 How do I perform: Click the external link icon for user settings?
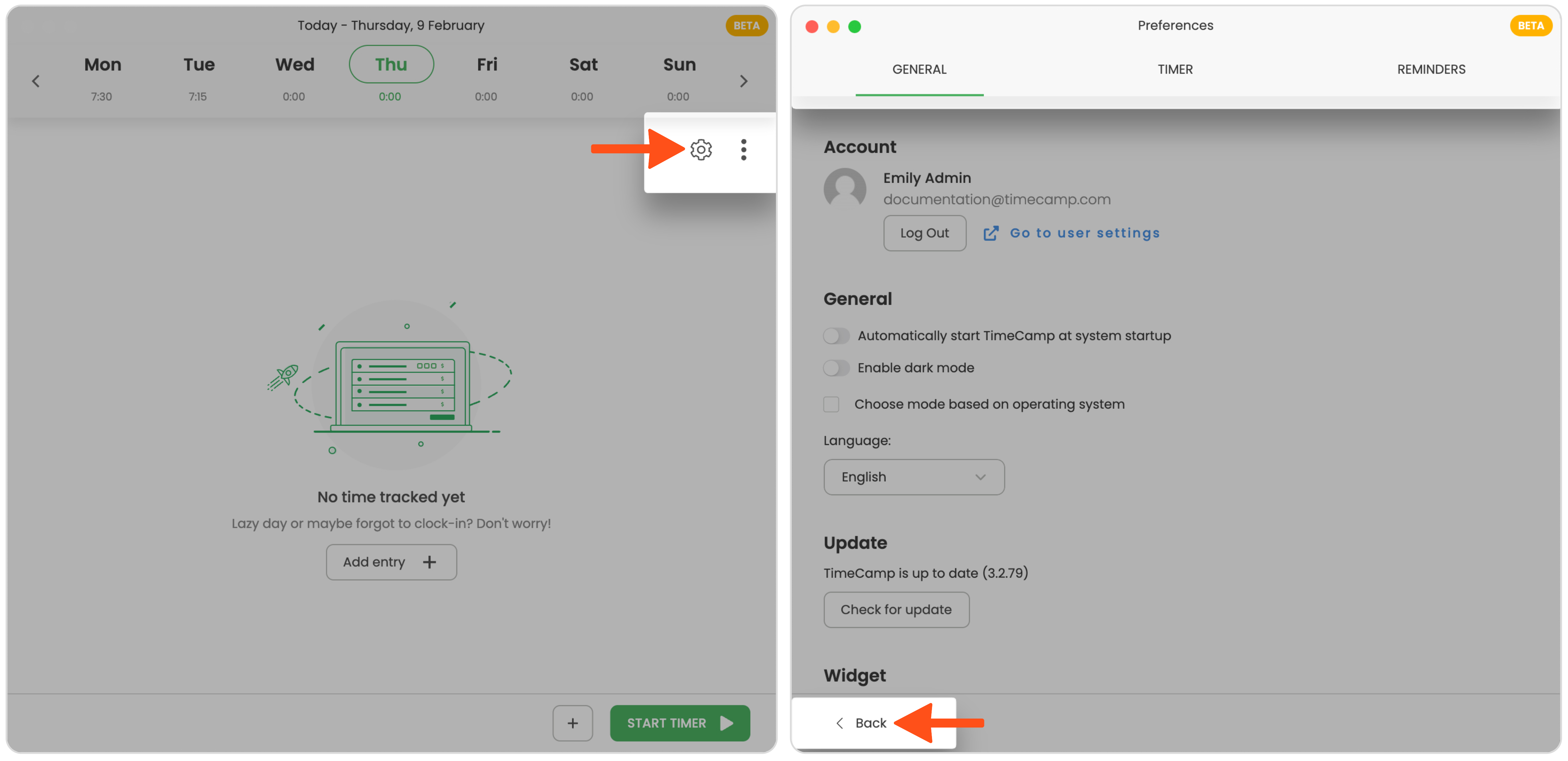[x=990, y=233]
